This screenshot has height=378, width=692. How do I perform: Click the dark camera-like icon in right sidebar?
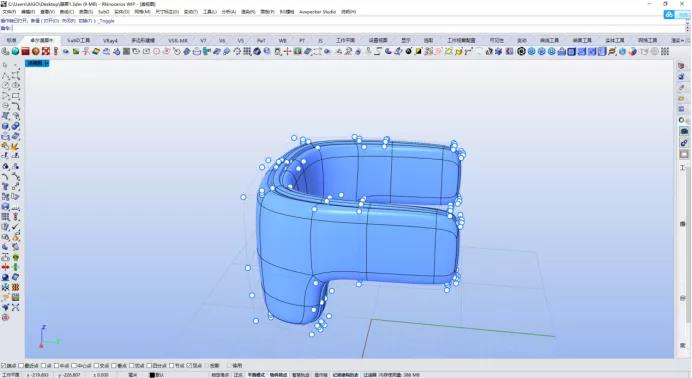[x=684, y=131]
